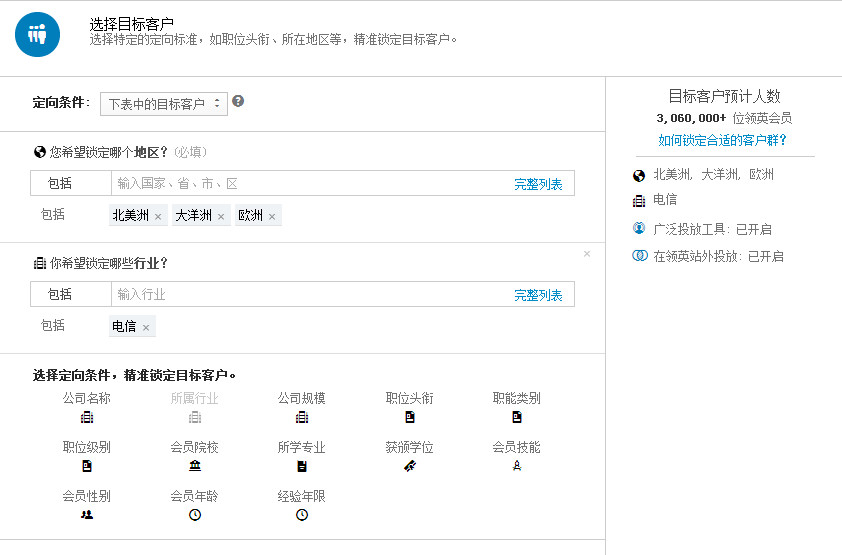842x555 pixels.
Task: Select the 获颁学位 targeting label
Action: pyautogui.click(x=410, y=447)
